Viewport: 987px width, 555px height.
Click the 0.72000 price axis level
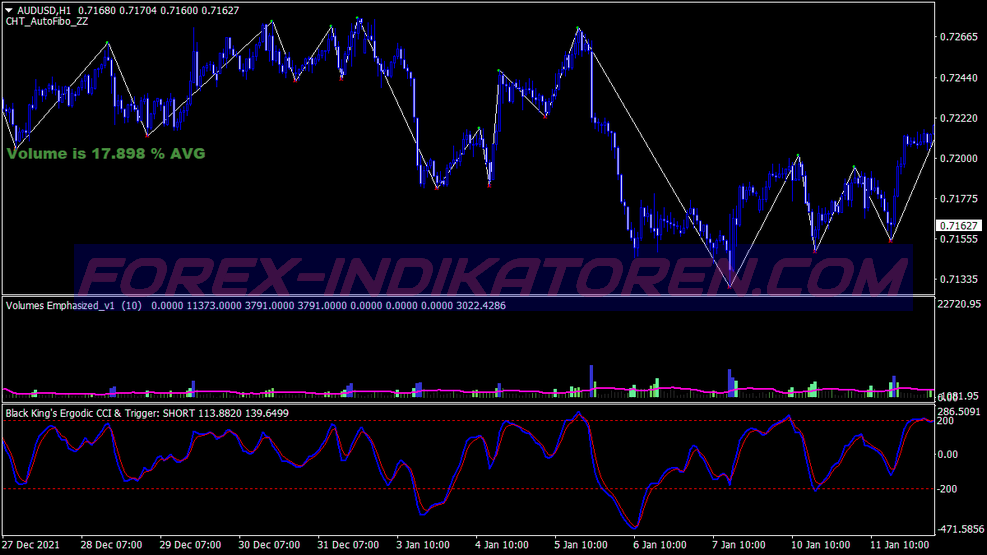tap(958, 159)
